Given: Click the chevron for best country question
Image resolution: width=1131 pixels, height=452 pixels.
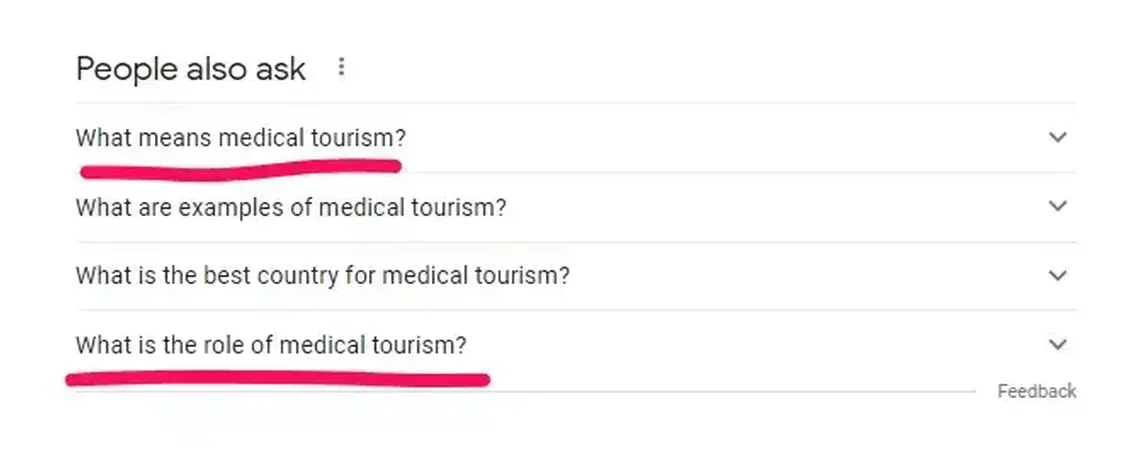Looking at the screenshot, I should pyautogui.click(x=1057, y=275).
